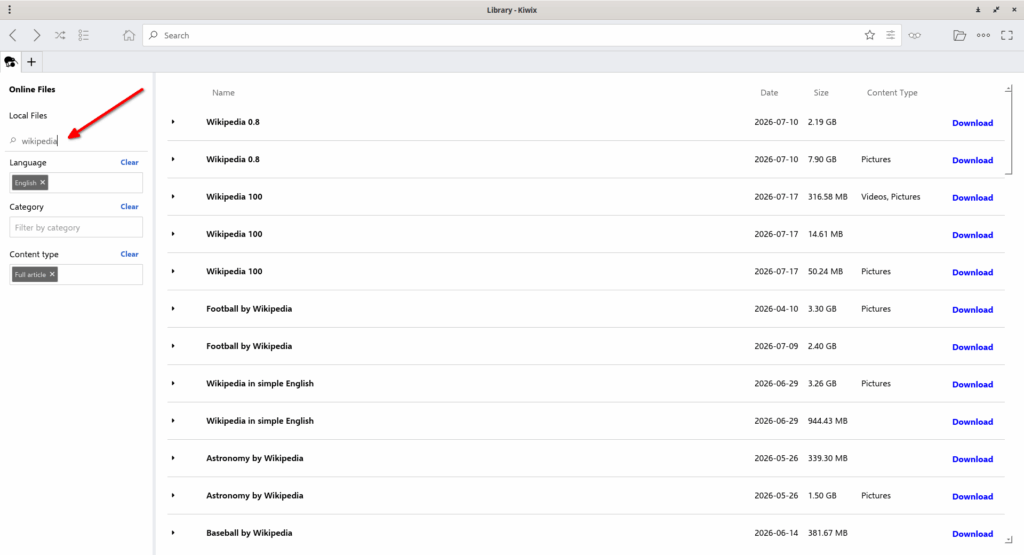Switch to Online Files
The height and width of the screenshot is (555, 1024).
click(x=32, y=89)
